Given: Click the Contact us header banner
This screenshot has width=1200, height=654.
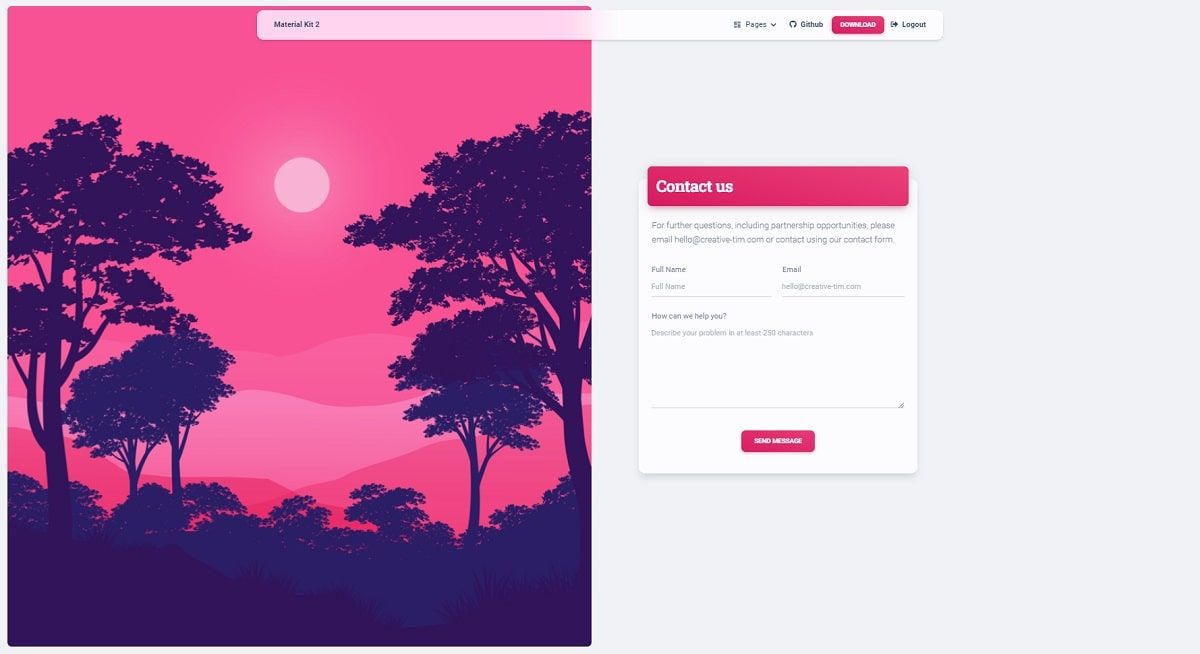Looking at the screenshot, I should pos(778,186).
